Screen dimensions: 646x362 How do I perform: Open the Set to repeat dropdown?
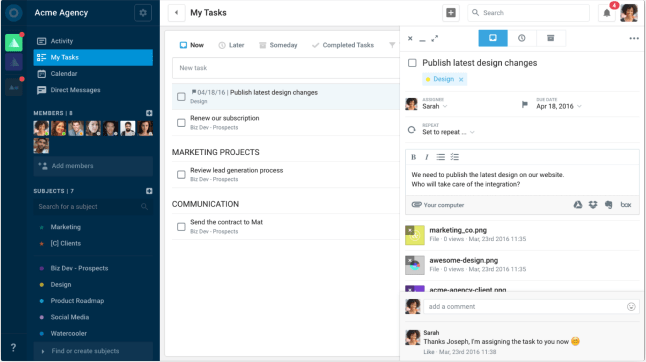point(448,132)
